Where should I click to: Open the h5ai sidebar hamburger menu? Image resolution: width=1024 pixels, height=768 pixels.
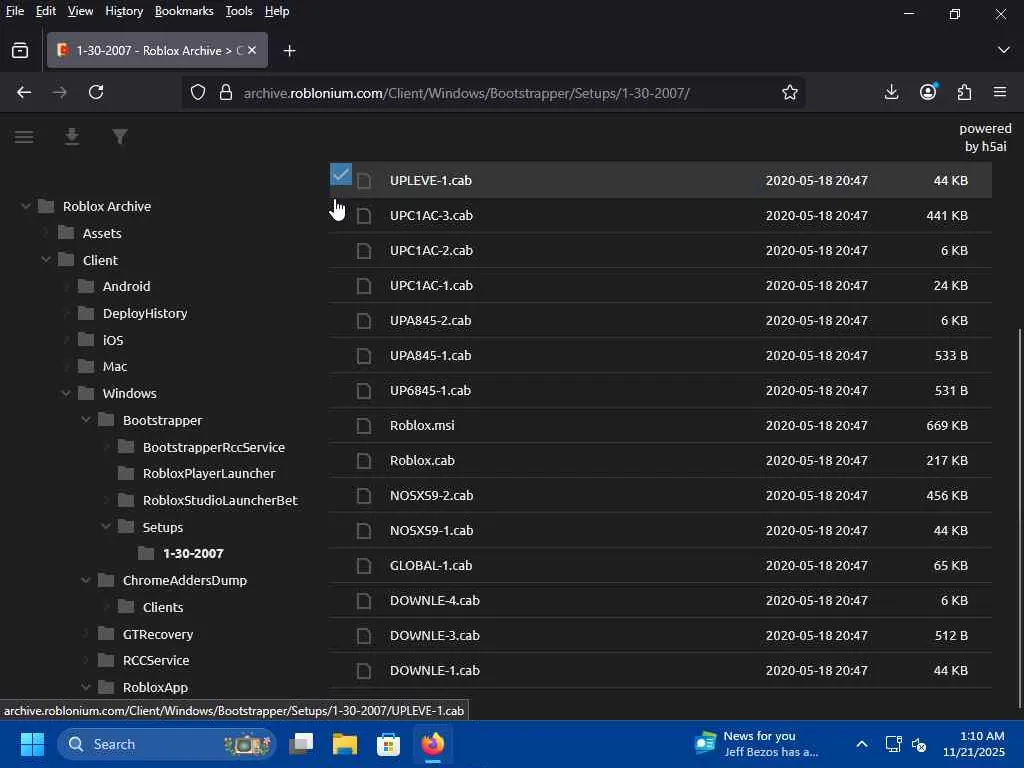click(24, 137)
